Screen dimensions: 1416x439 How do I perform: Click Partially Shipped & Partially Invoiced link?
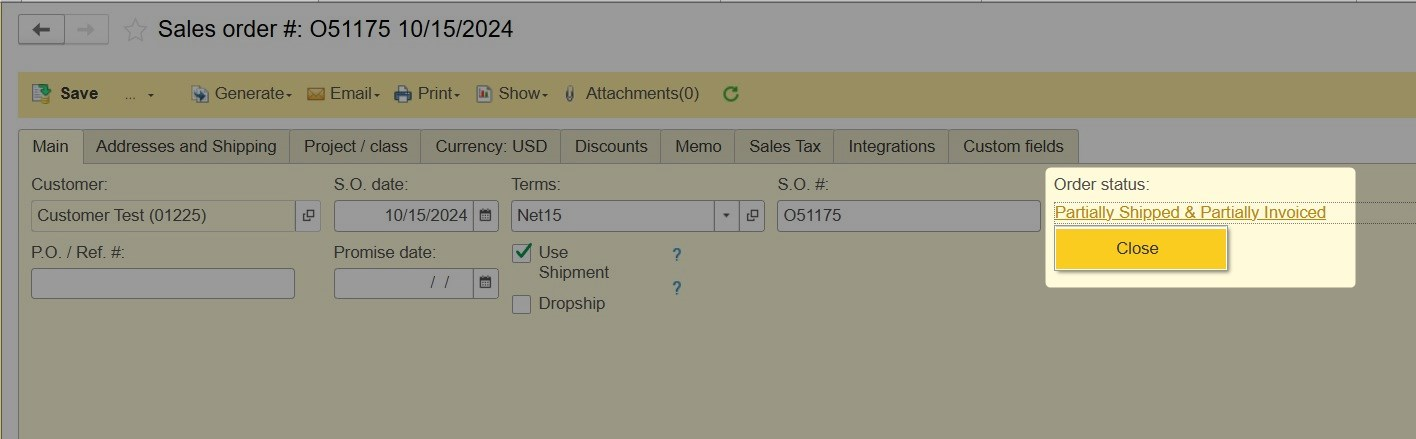[x=1190, y=212]
